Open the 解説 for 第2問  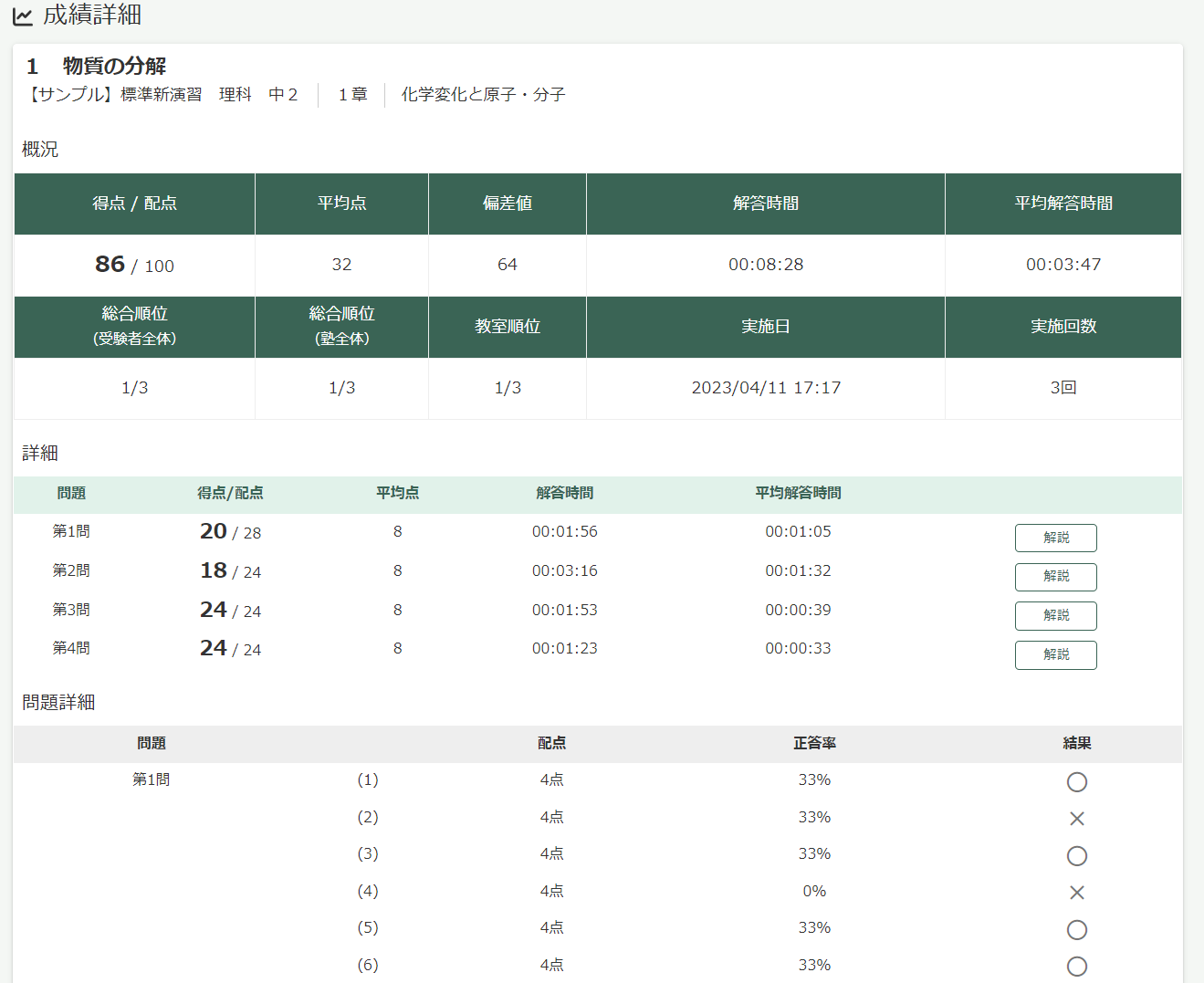pyautogui.click(x=1055, y=577)
